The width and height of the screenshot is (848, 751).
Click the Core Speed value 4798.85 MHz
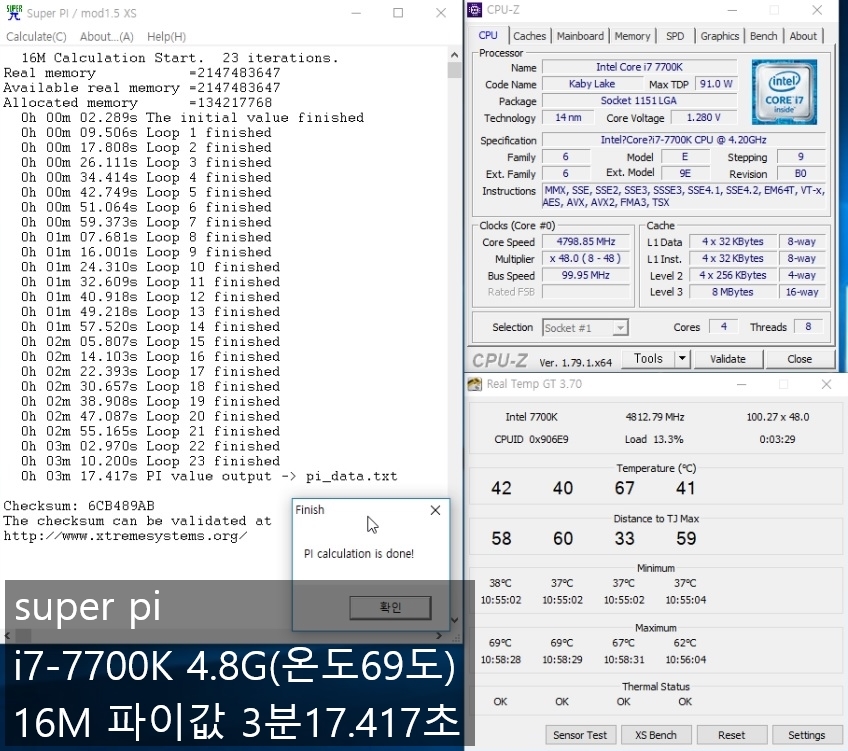click(x=586, y=242)
